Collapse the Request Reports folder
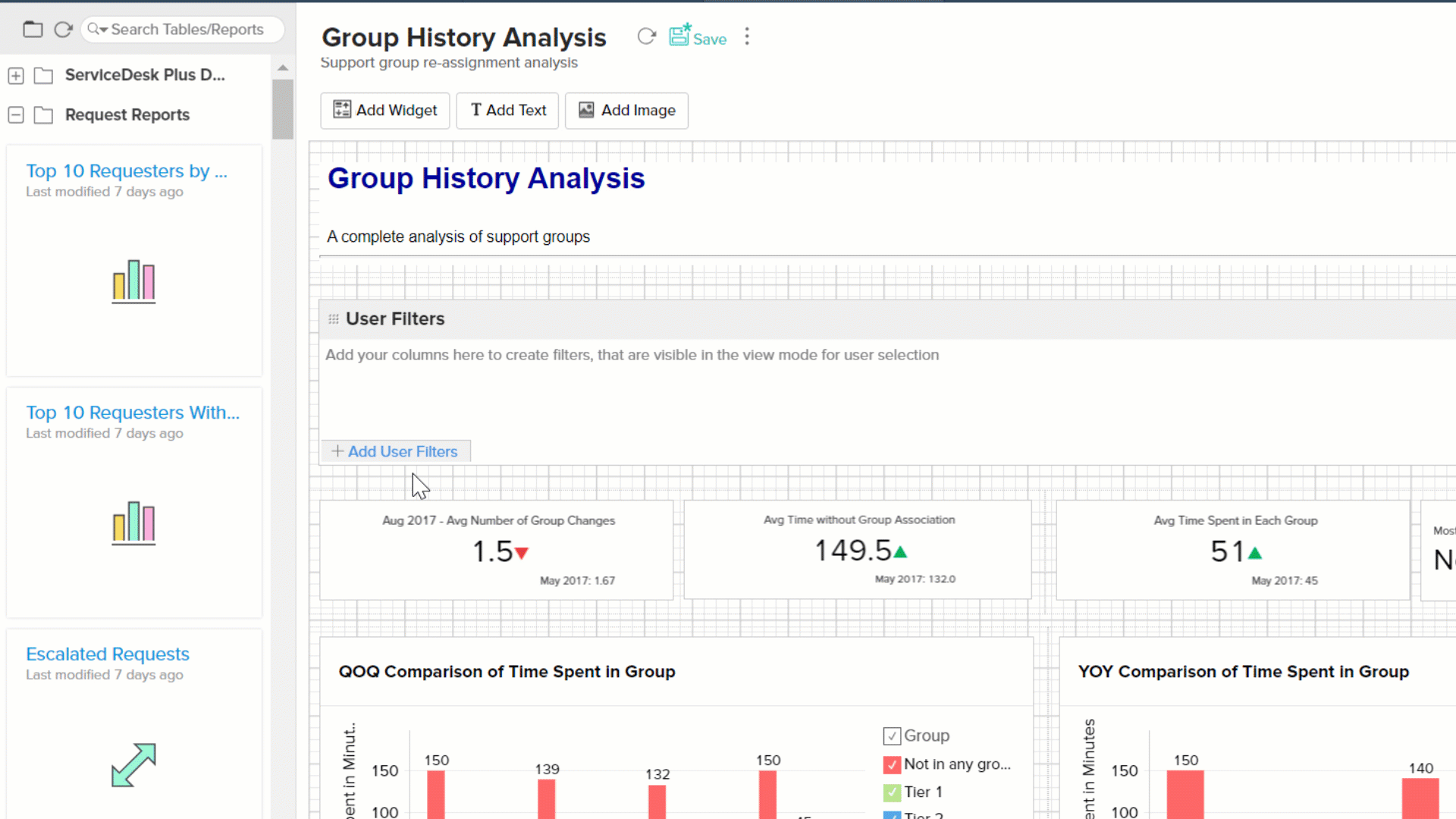 (16, 115)
